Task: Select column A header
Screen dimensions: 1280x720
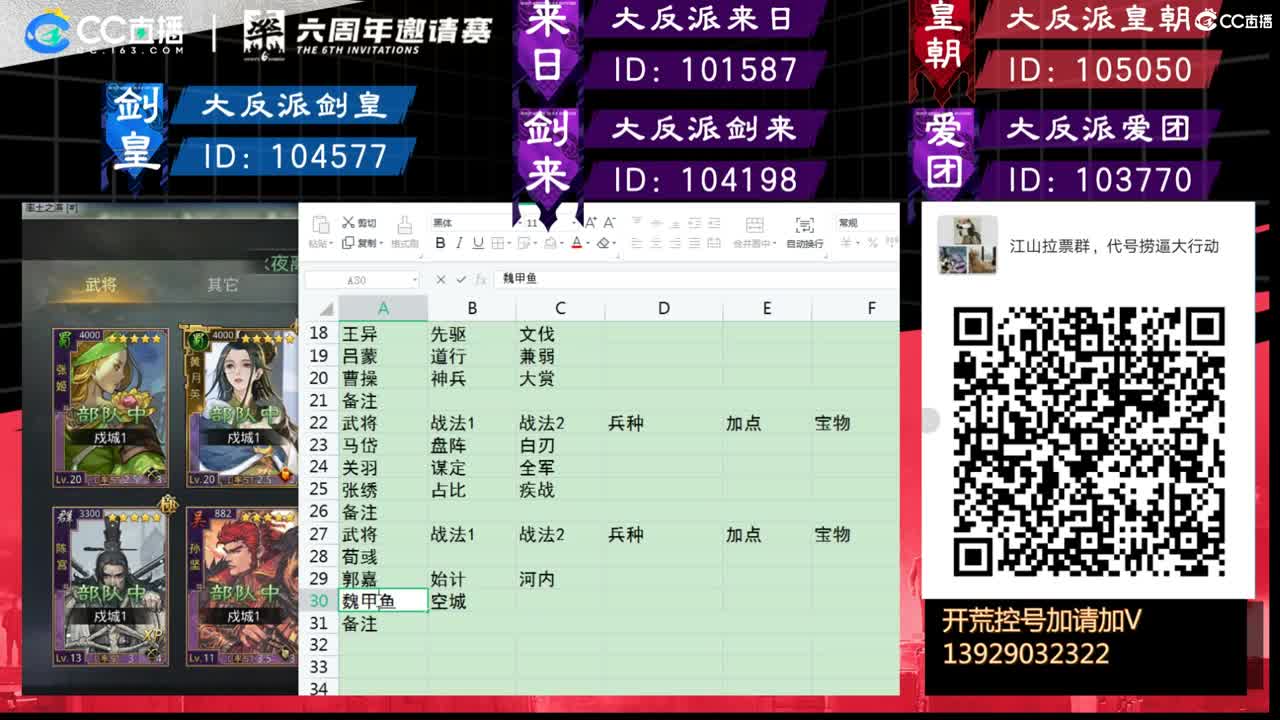Action: pos(383,309)
